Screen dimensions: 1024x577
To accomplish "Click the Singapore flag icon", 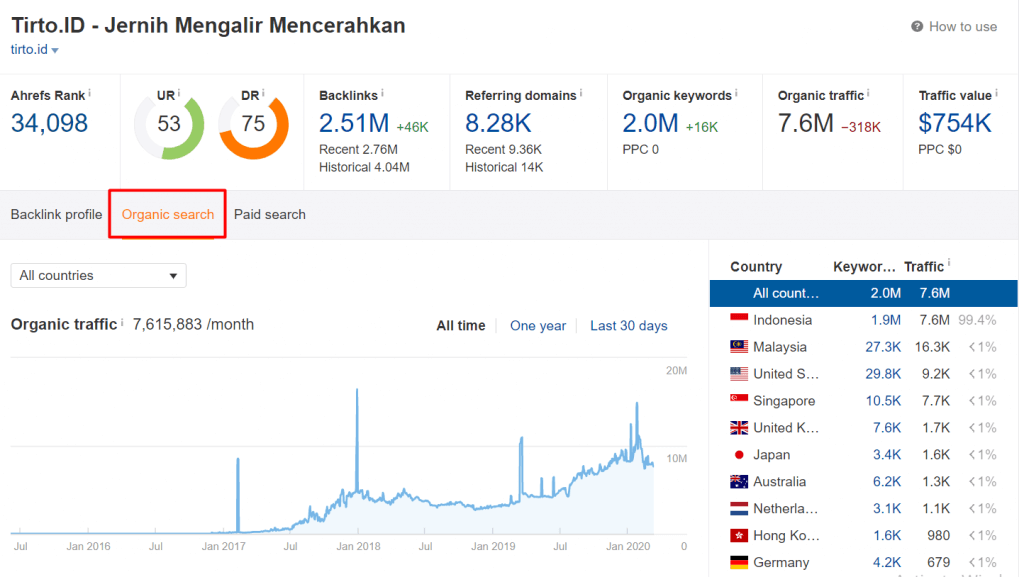I will click(739, 401).
